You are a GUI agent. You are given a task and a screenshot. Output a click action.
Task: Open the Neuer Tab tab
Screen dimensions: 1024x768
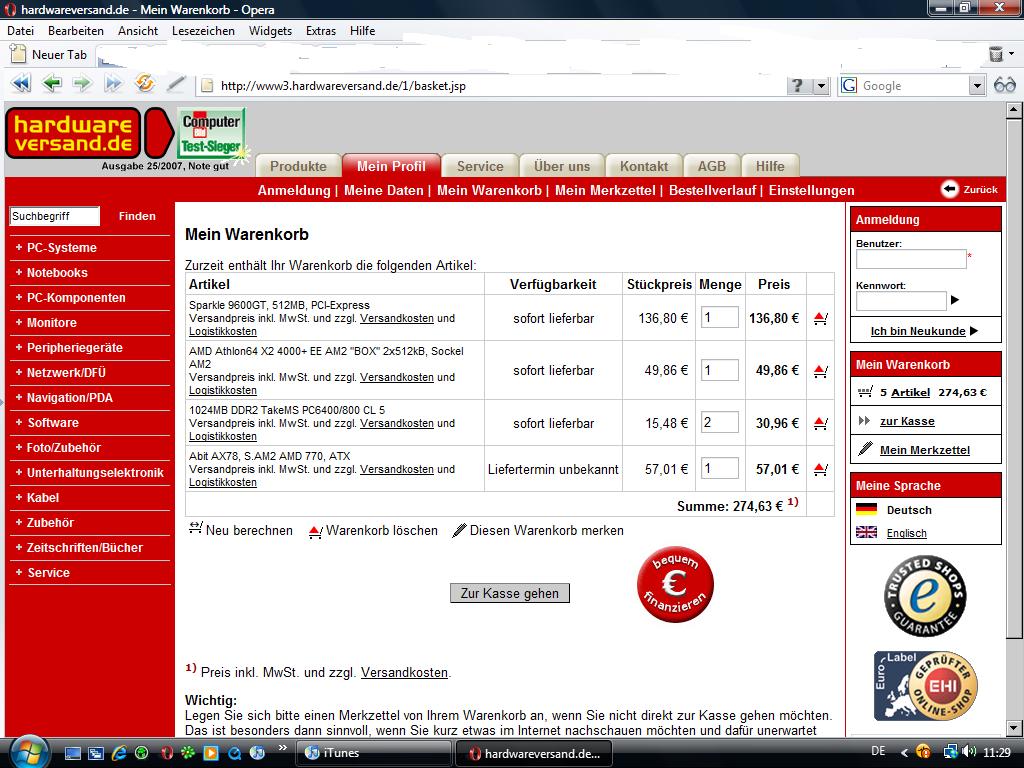coord(50,55)
